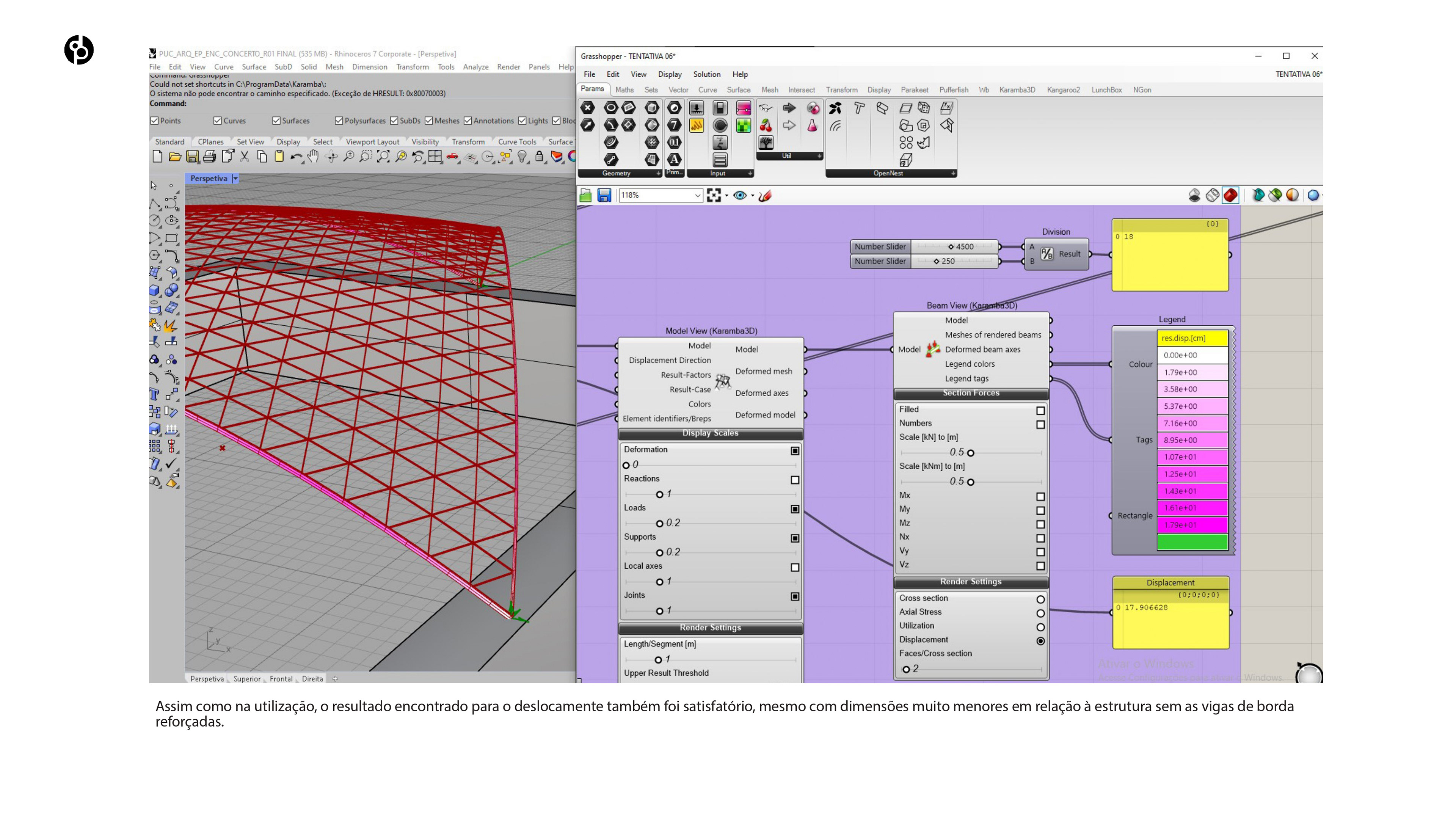The image size is (1456, 819).
Task: Click the Grasshopper save file icon
Action: 604,196
